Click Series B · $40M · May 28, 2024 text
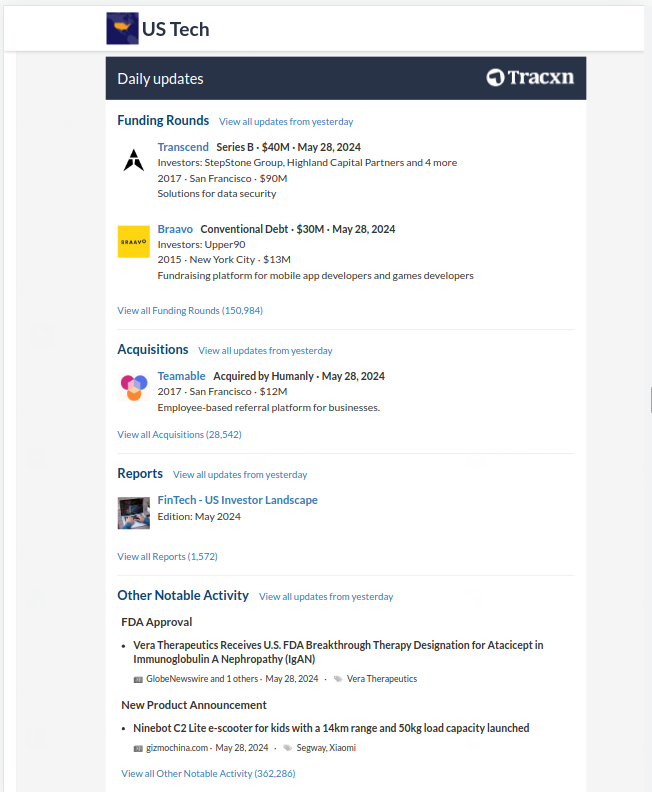Screen dimensions: 652x792 (288, 147)
